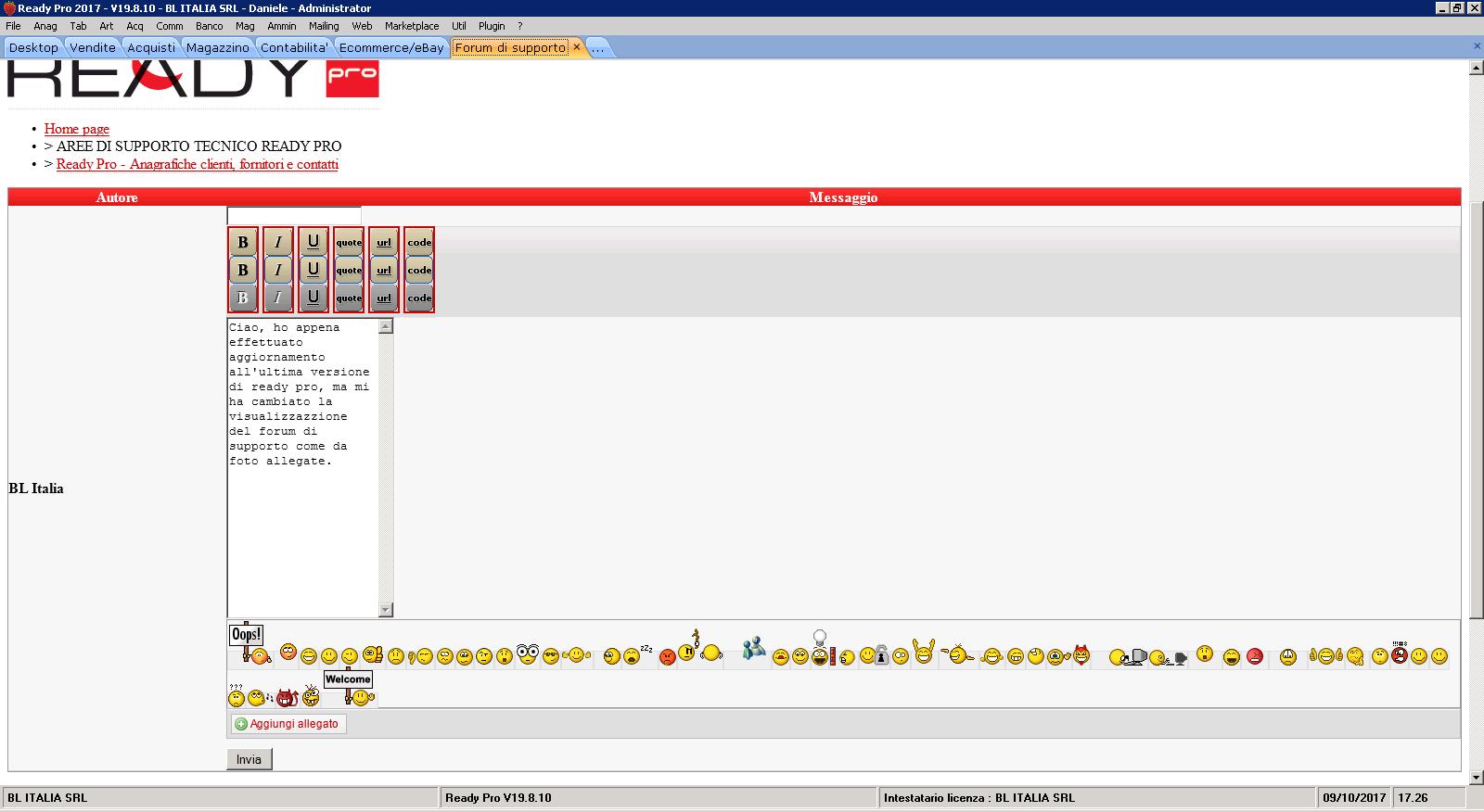Insert the Welcome sign smiley
Viewport: 1484px width, 812px height.
pos(351,688)
